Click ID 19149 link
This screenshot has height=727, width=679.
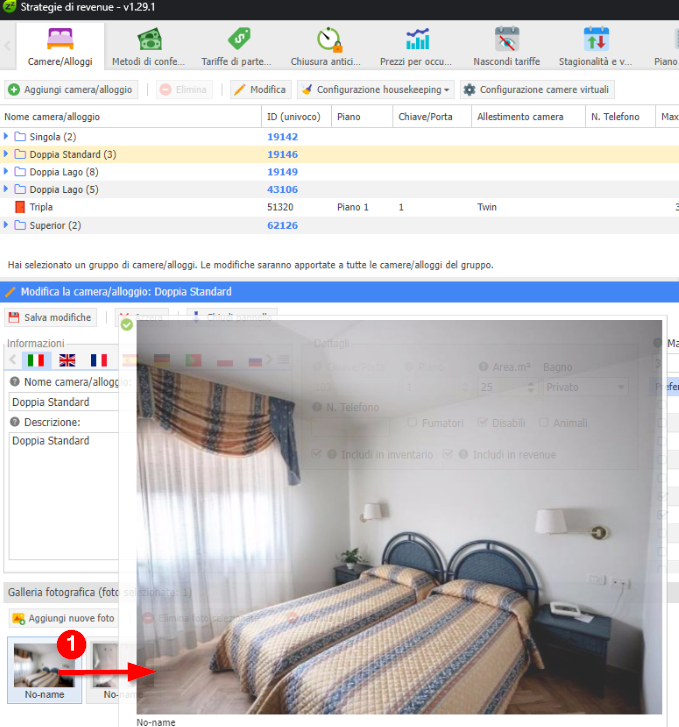click(x=282, y=172)
